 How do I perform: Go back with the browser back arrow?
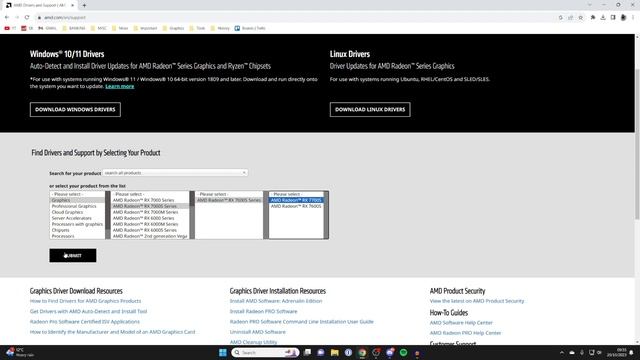[7, 18]
